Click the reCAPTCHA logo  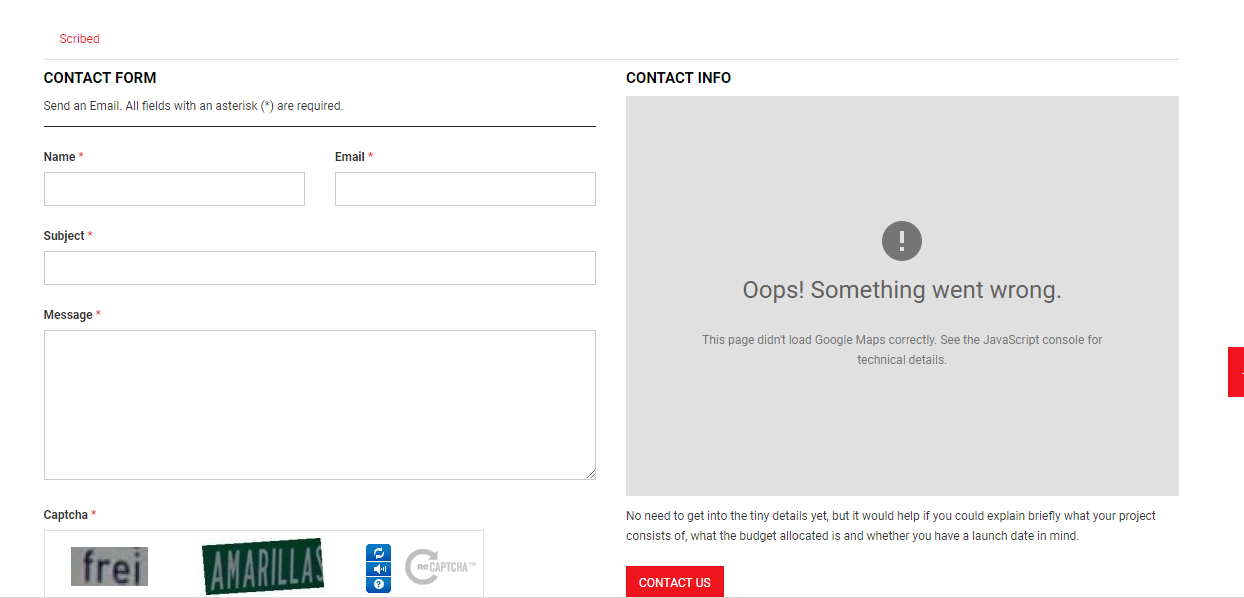coord(439,567)
